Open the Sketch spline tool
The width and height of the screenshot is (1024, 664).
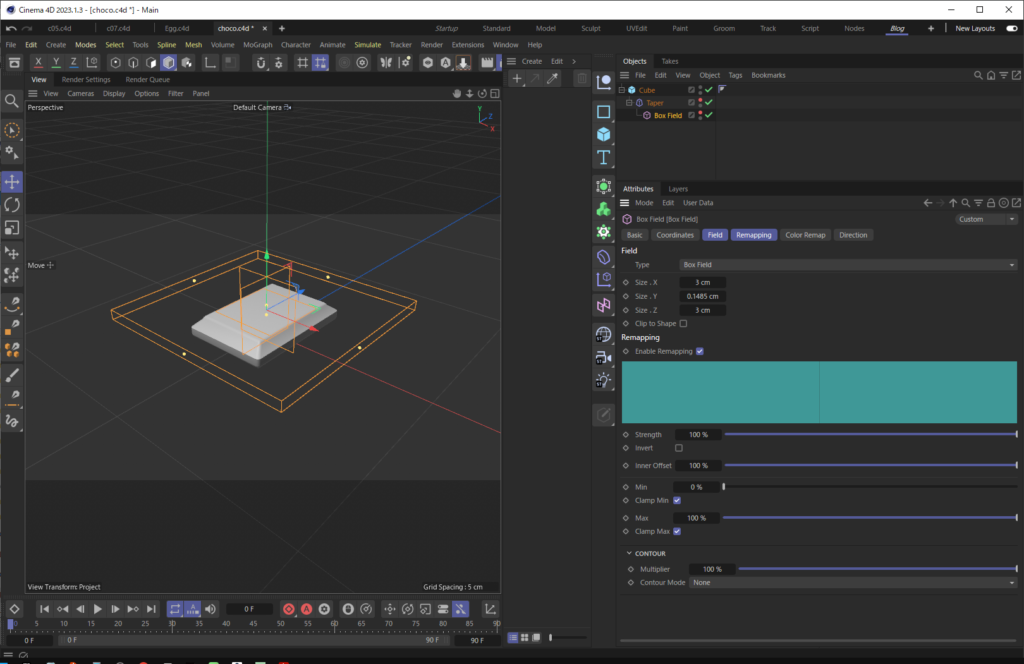(x=13, y=421)
